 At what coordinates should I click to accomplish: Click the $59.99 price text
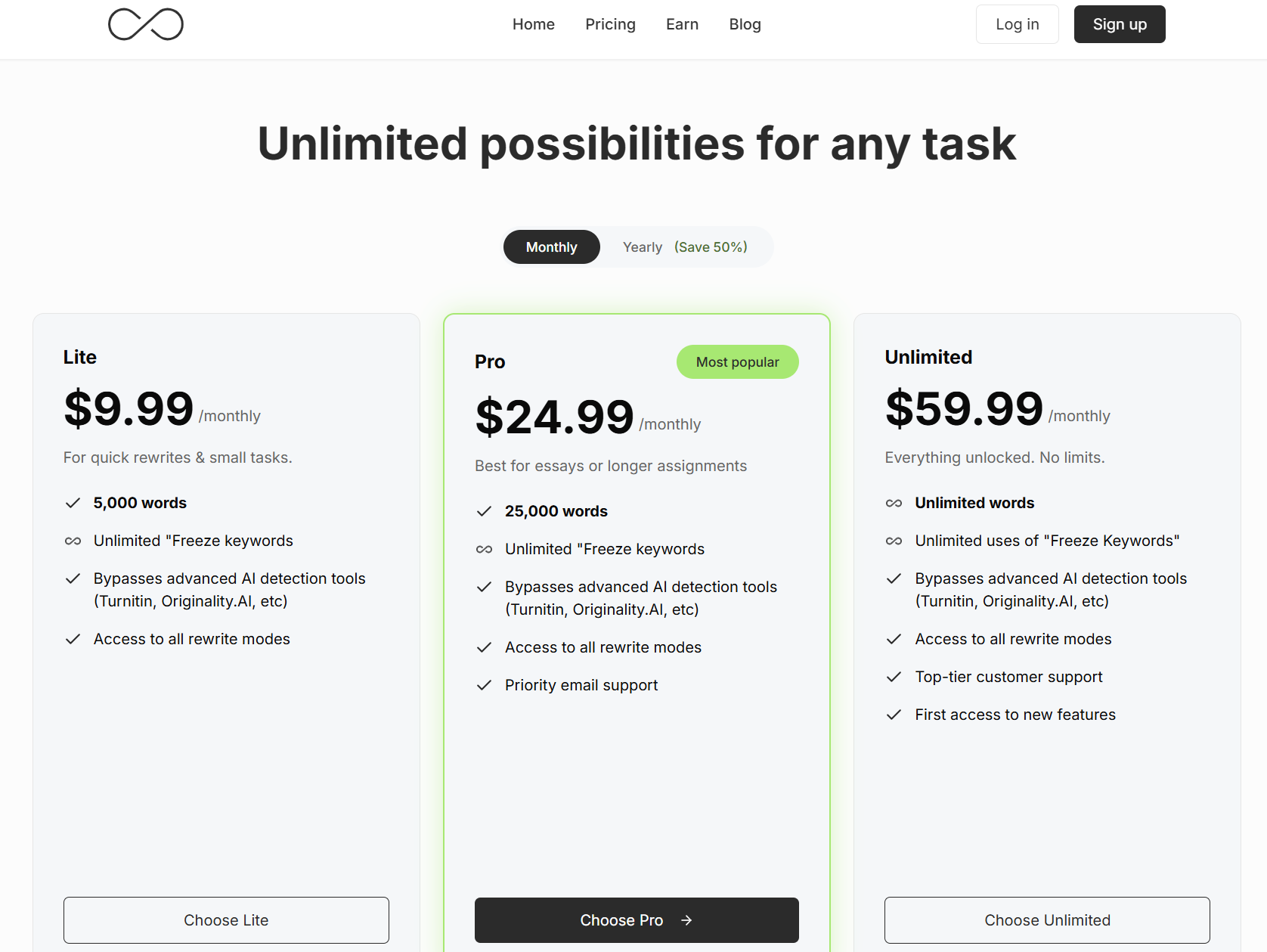pyautogui.click(x=964, y=409)
